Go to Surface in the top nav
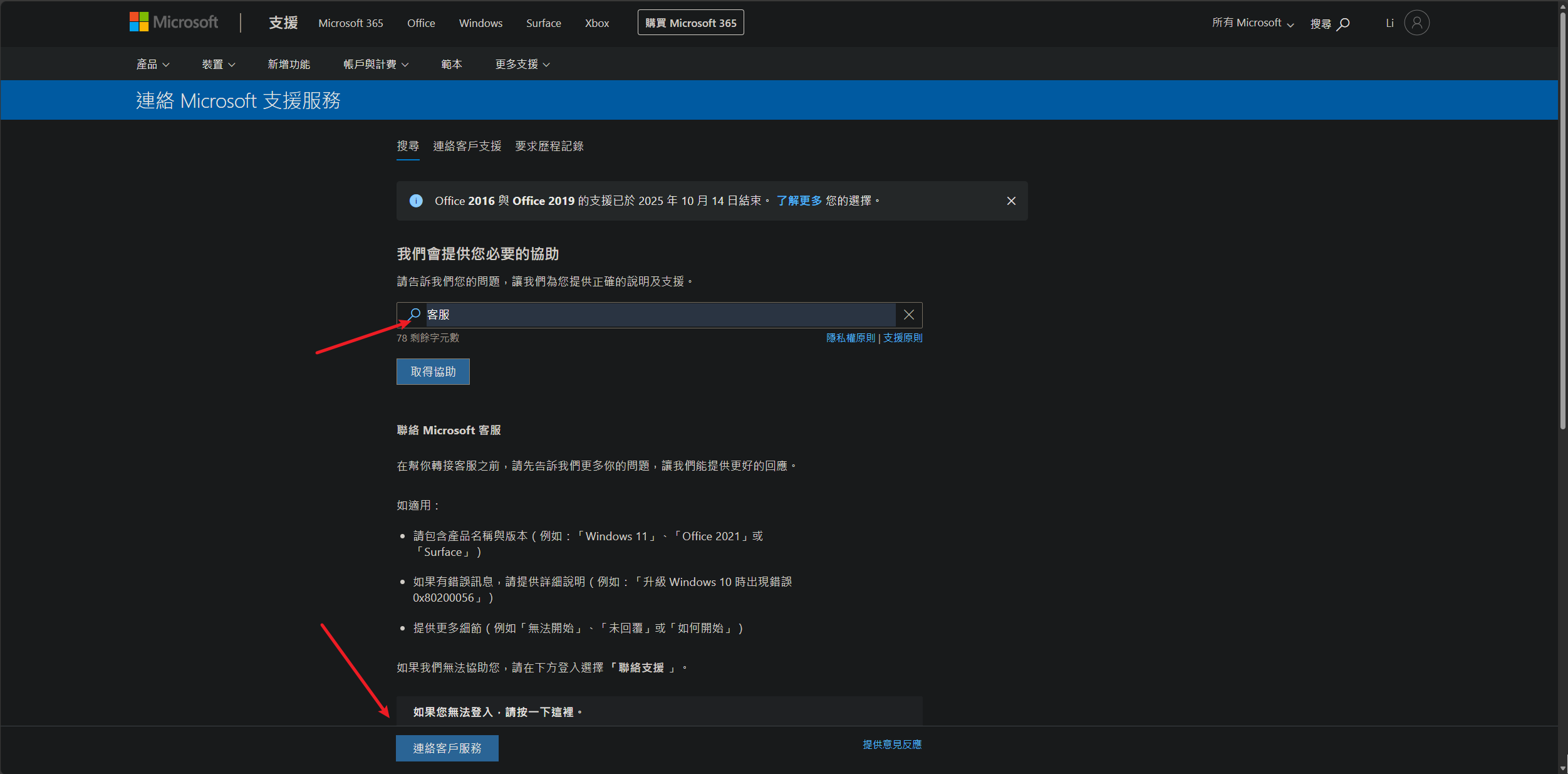This screenshot has height=774, width=1568. 544,23
